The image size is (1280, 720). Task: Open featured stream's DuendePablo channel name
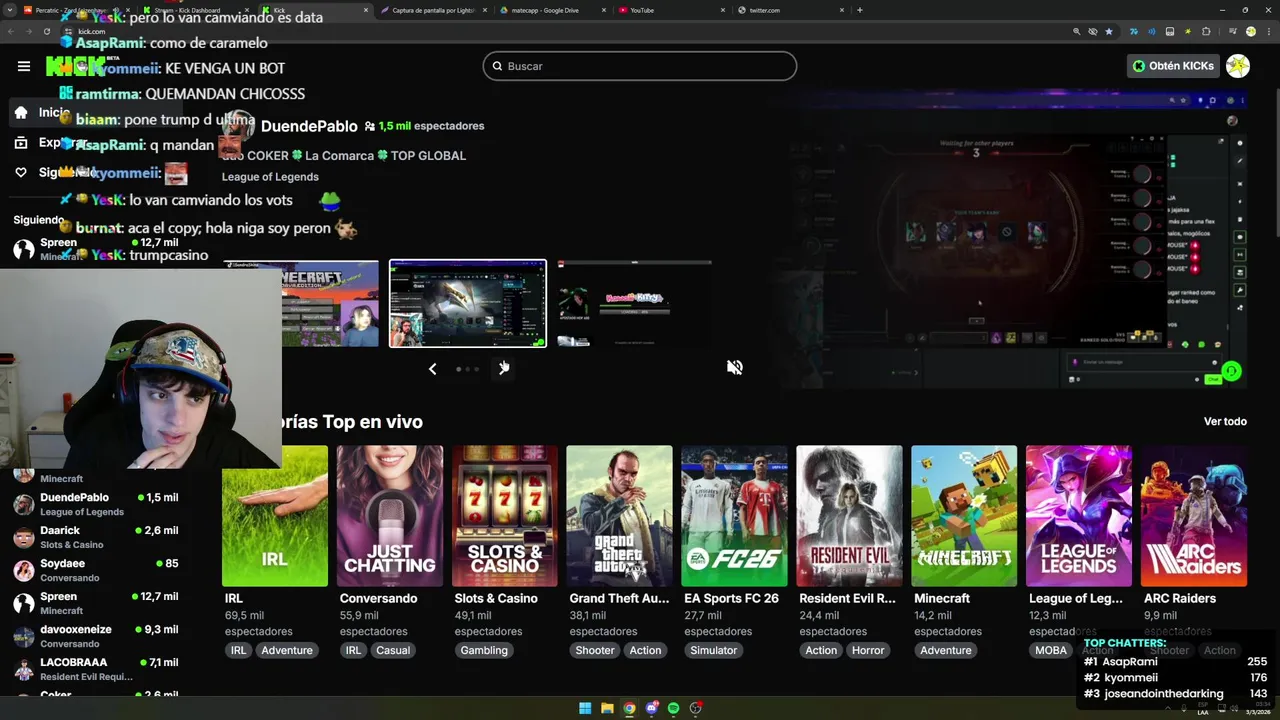tap(309, 126)
